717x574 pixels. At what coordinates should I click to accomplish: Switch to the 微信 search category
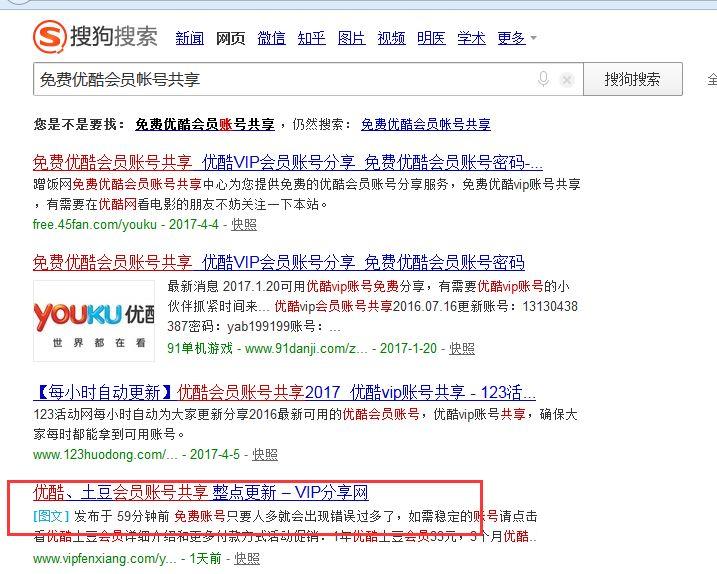tap(271, 38)
